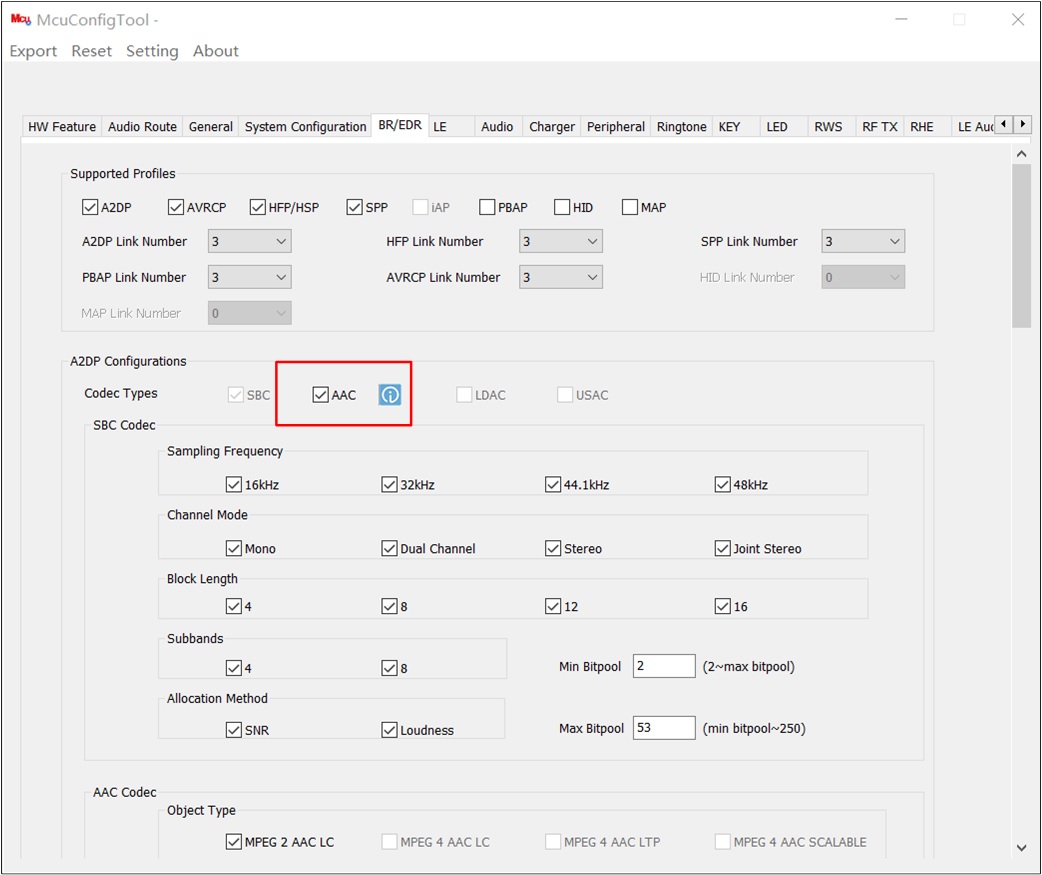The height and width of the screenshot is (875, 1042).
Task: Open the A2DP Link Number dropdown
Action: (250, 241)
